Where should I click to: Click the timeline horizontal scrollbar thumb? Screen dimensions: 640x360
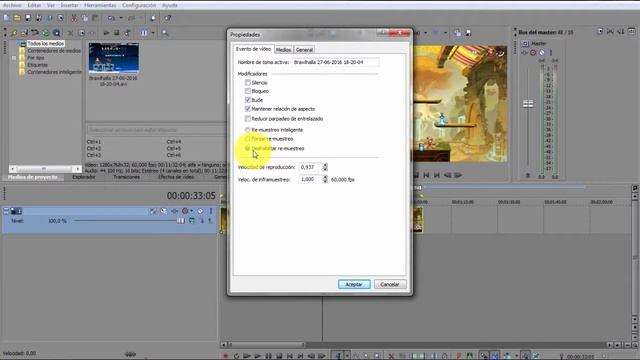click(267, 345)
